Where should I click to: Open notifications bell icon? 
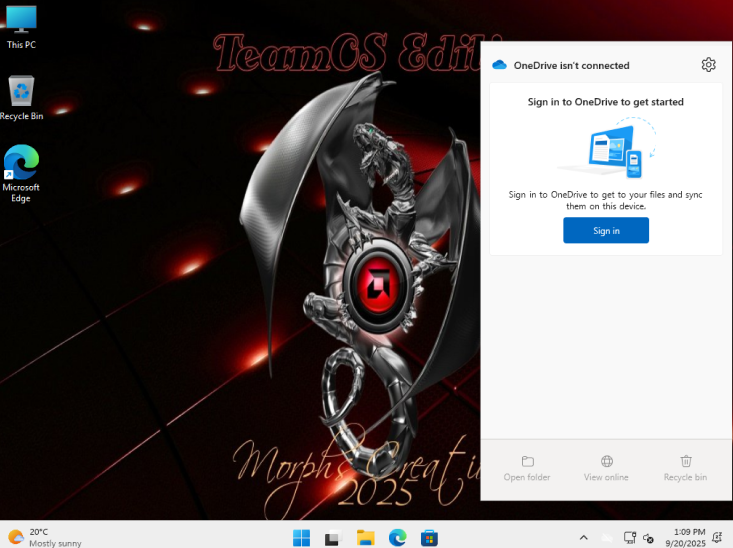tap(717, 537)
